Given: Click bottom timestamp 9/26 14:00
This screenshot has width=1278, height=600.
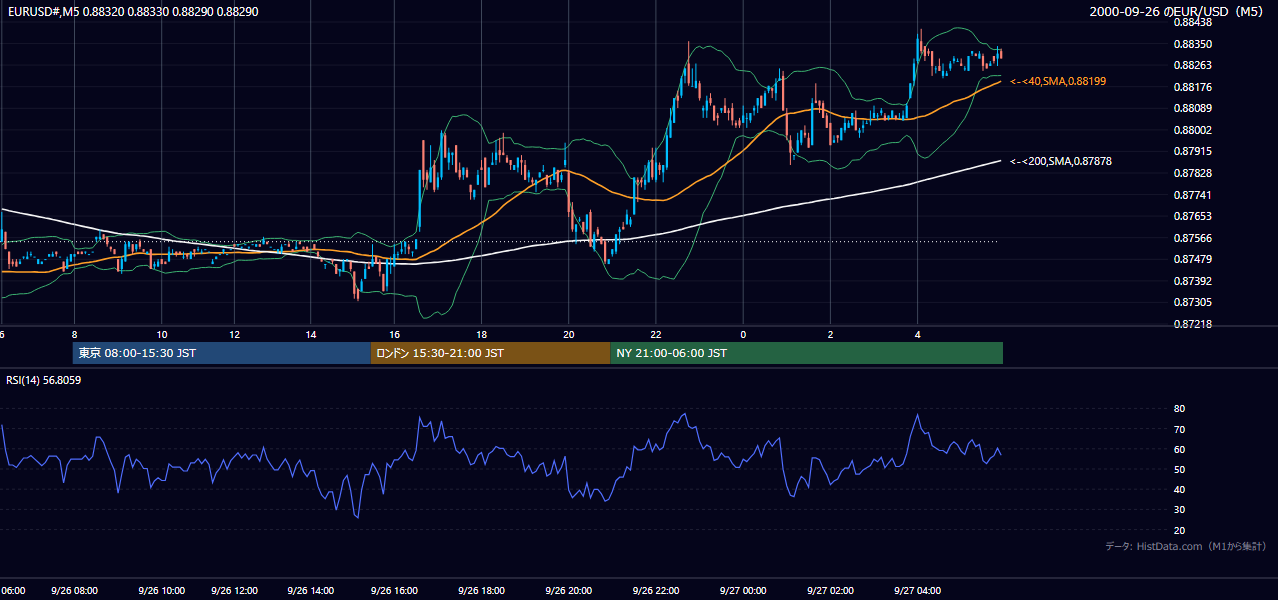Looking at the screenshot, I should click(311, 591).
